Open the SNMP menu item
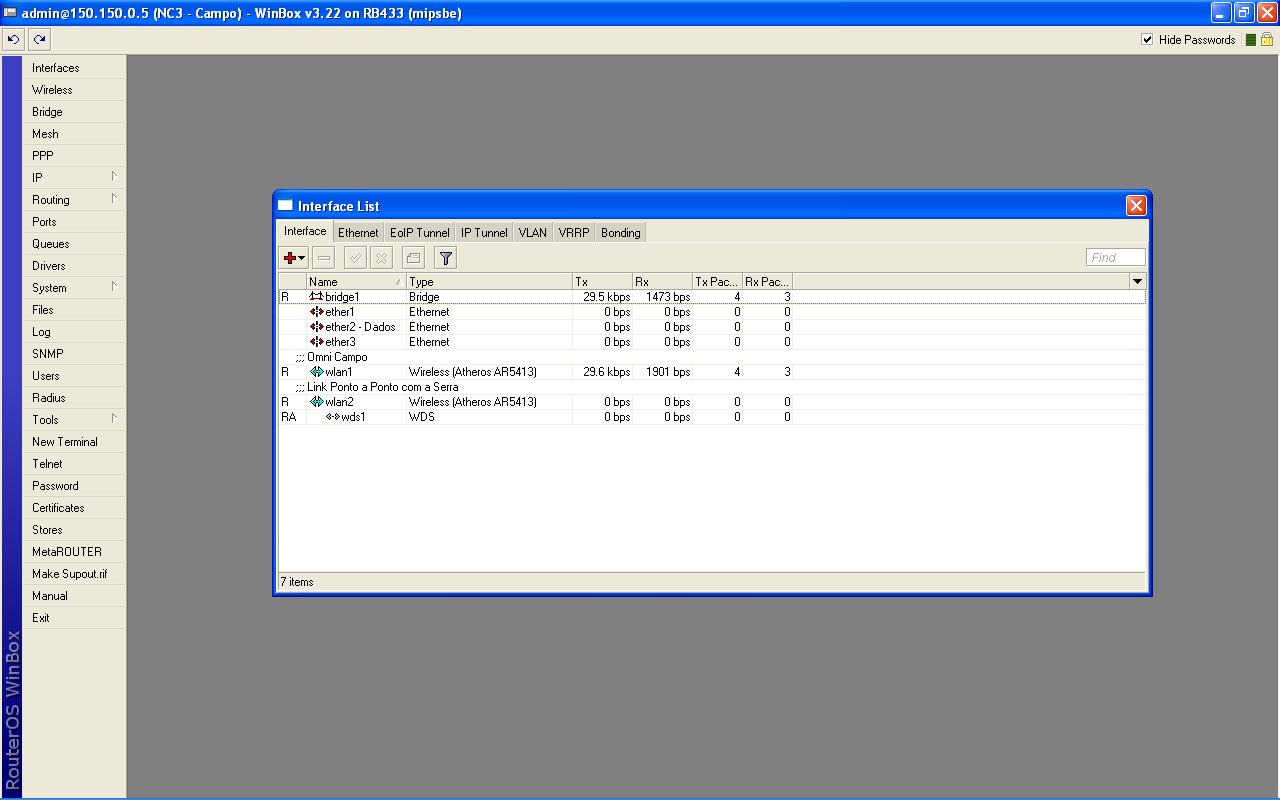 (x=75, y=354)
